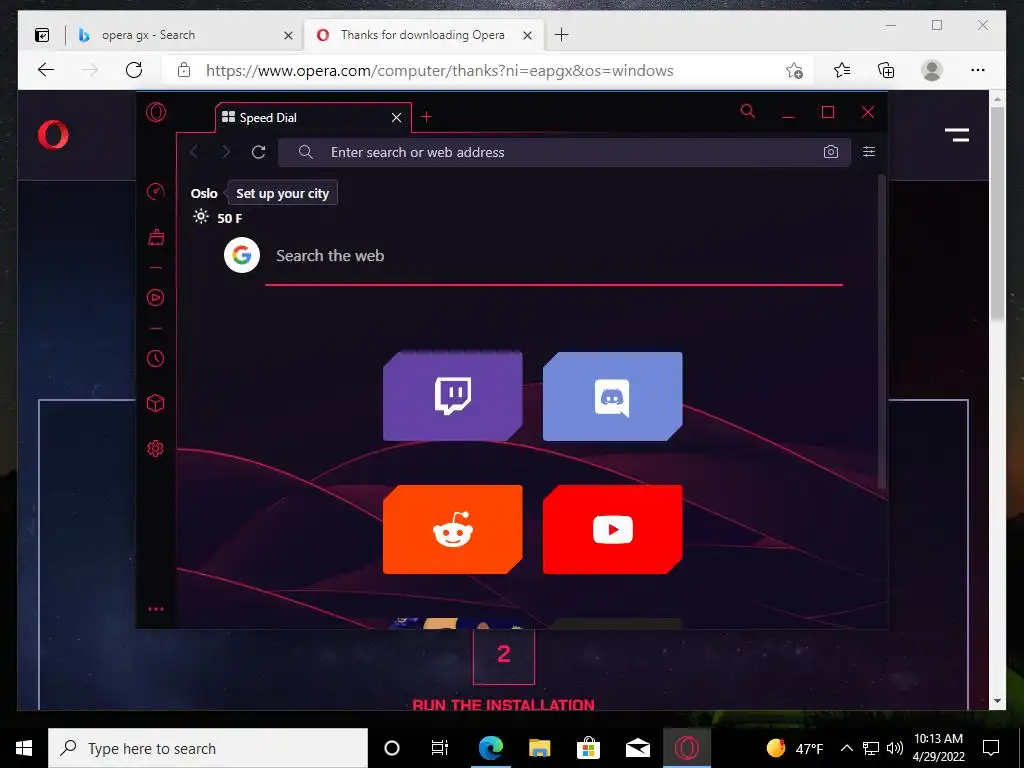Image resolution: width=1024 pixels, height=768 pixels.
Task: Click the 50 F temperature reading
Action: 229,218
